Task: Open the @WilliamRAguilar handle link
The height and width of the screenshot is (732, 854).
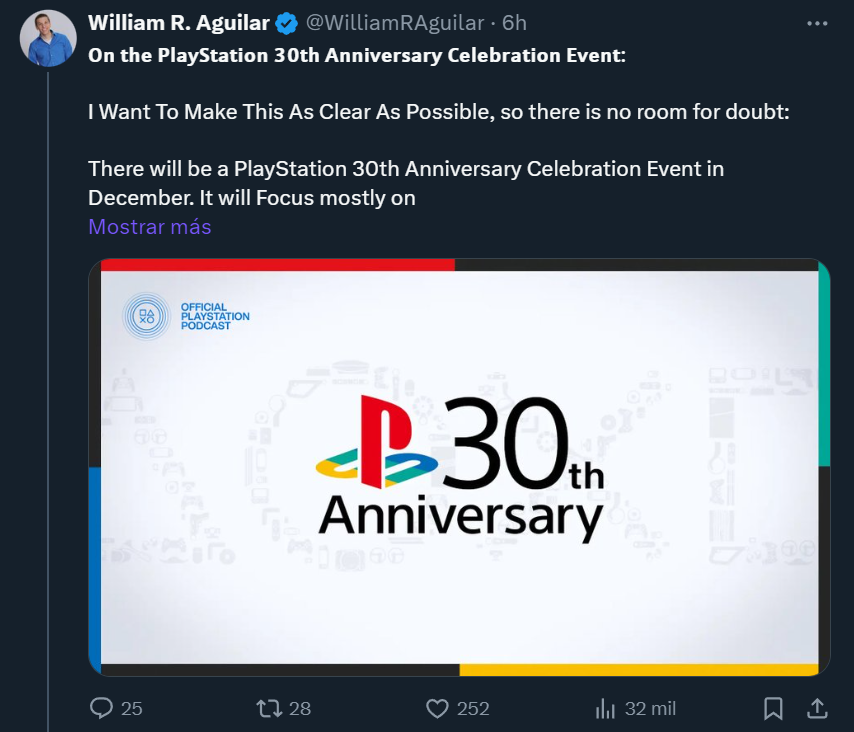Action: pos(388,22)
